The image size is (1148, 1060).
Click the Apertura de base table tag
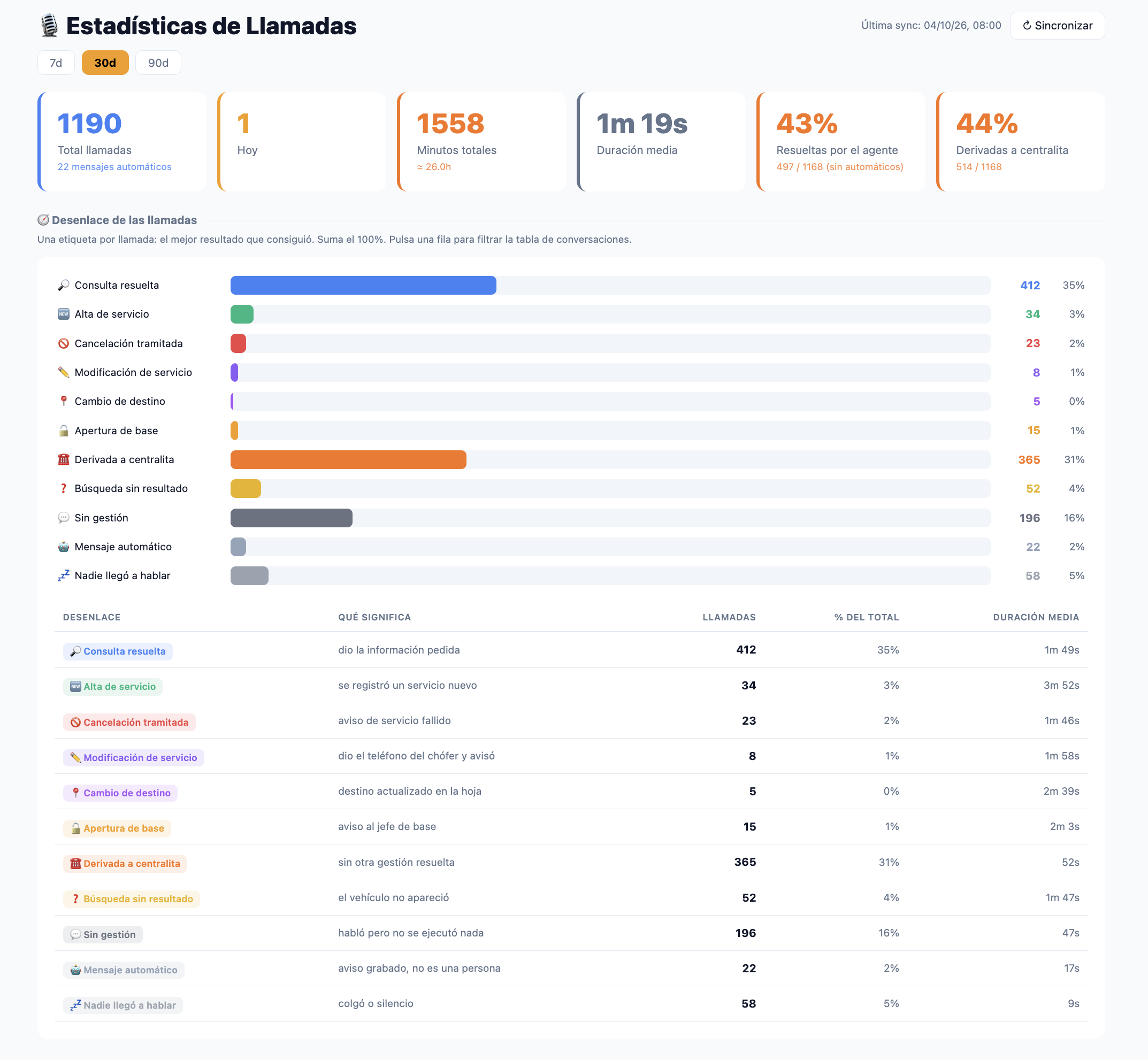pyautogui.click(x=117, y=828)
